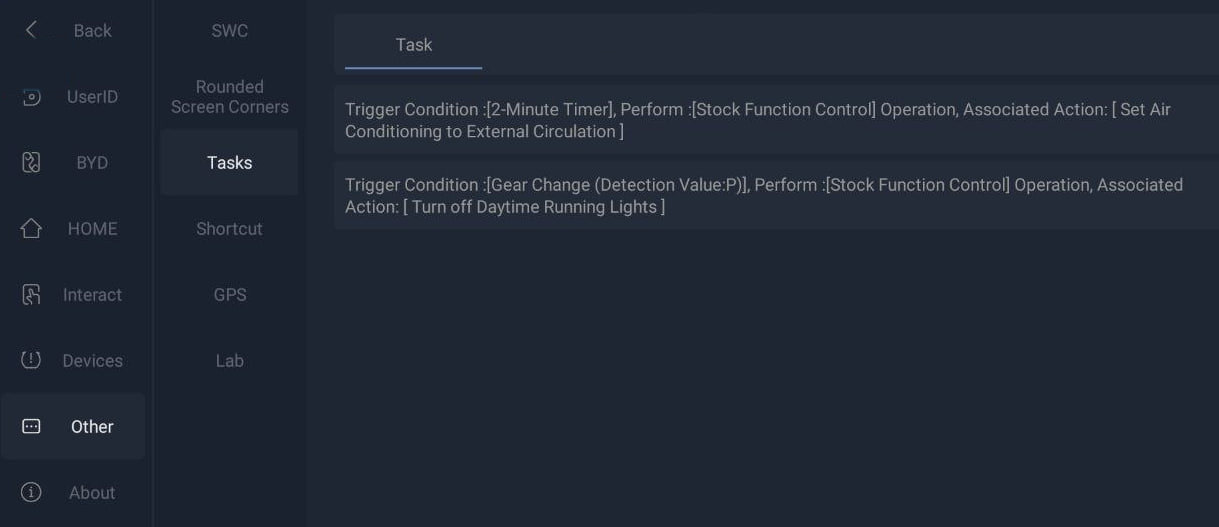Open the SWC submenu
The width and height of the screenshot is (1219, 527).
click(229, 31)
